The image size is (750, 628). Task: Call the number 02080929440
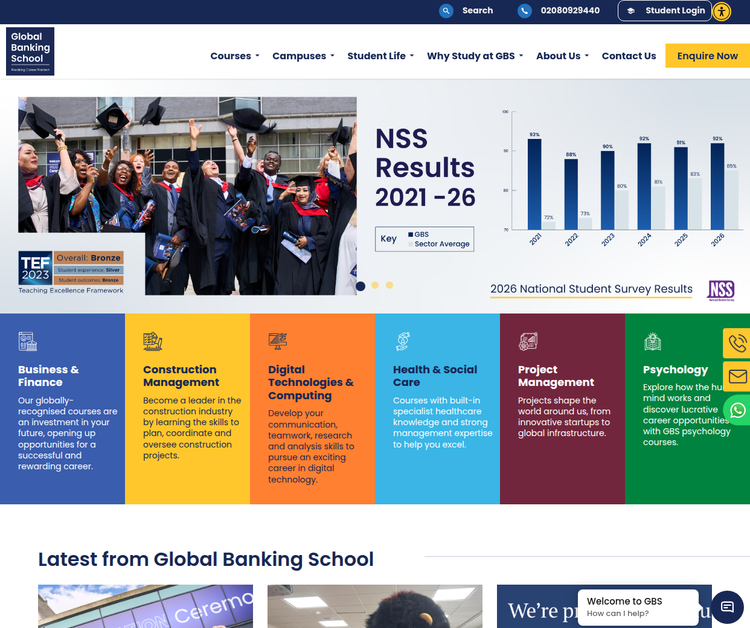pyautogui.click(x=570, y=11)
